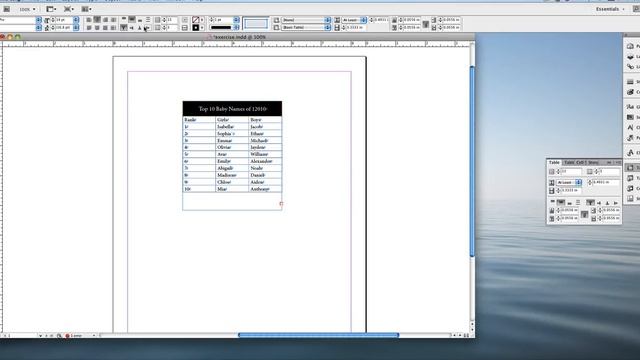Click the number of rows field in the Control panel

point(172,20)
